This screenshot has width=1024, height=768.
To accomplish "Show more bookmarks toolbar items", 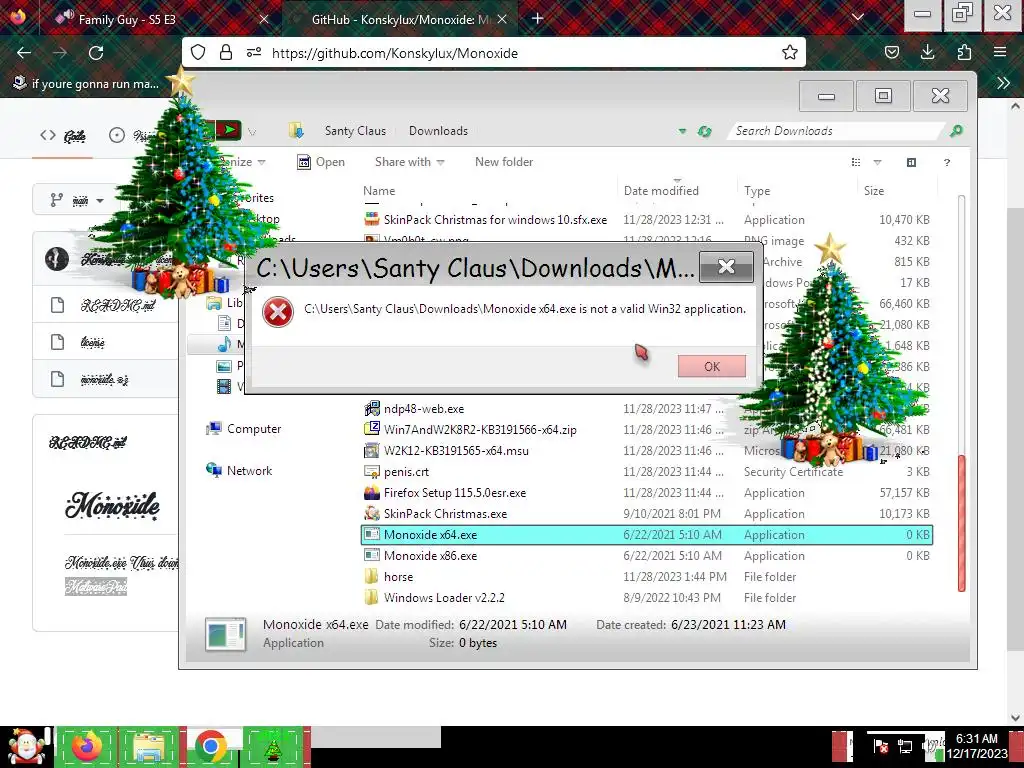I will coord(1003,83).
